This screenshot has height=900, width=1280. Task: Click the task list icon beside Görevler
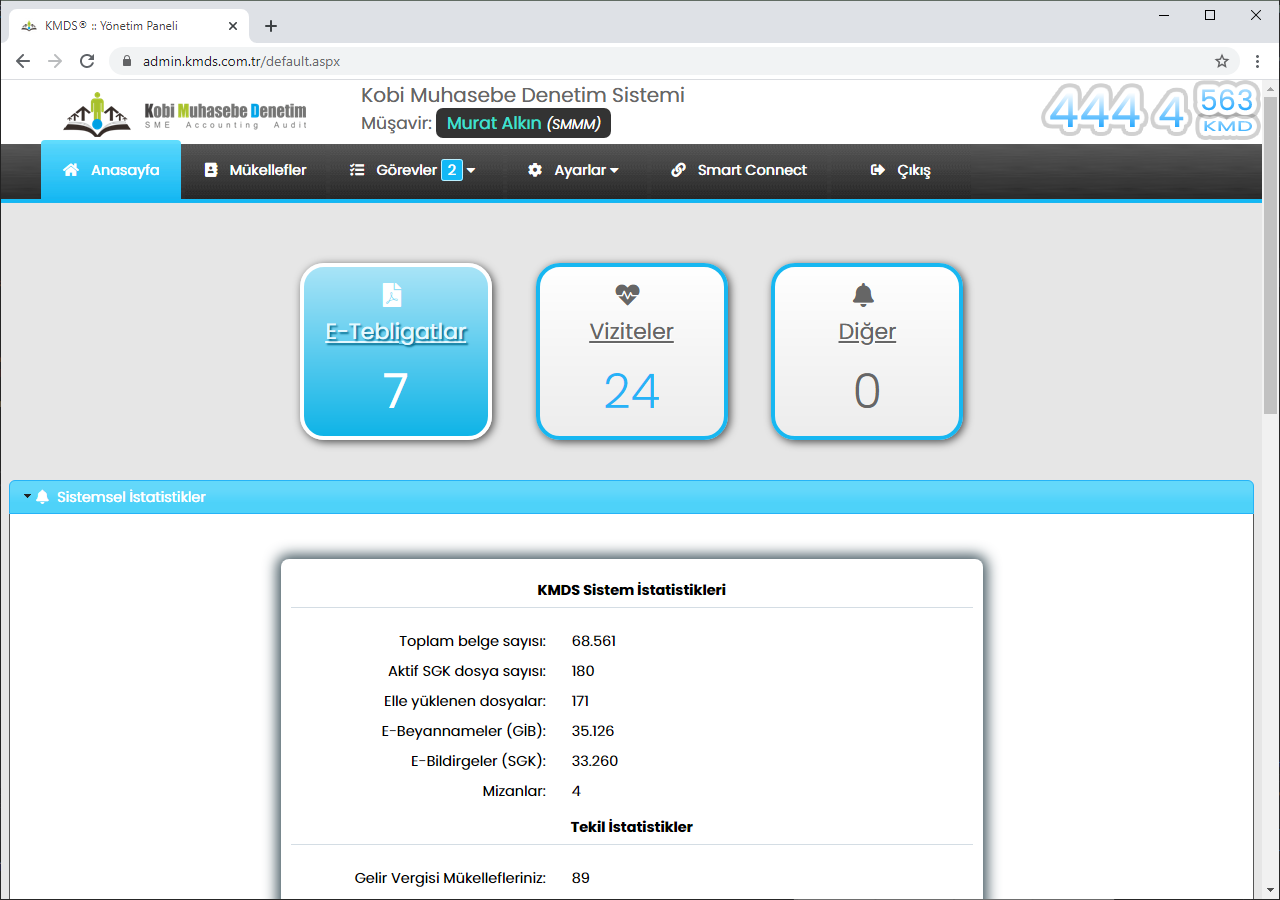pos(357,170)
